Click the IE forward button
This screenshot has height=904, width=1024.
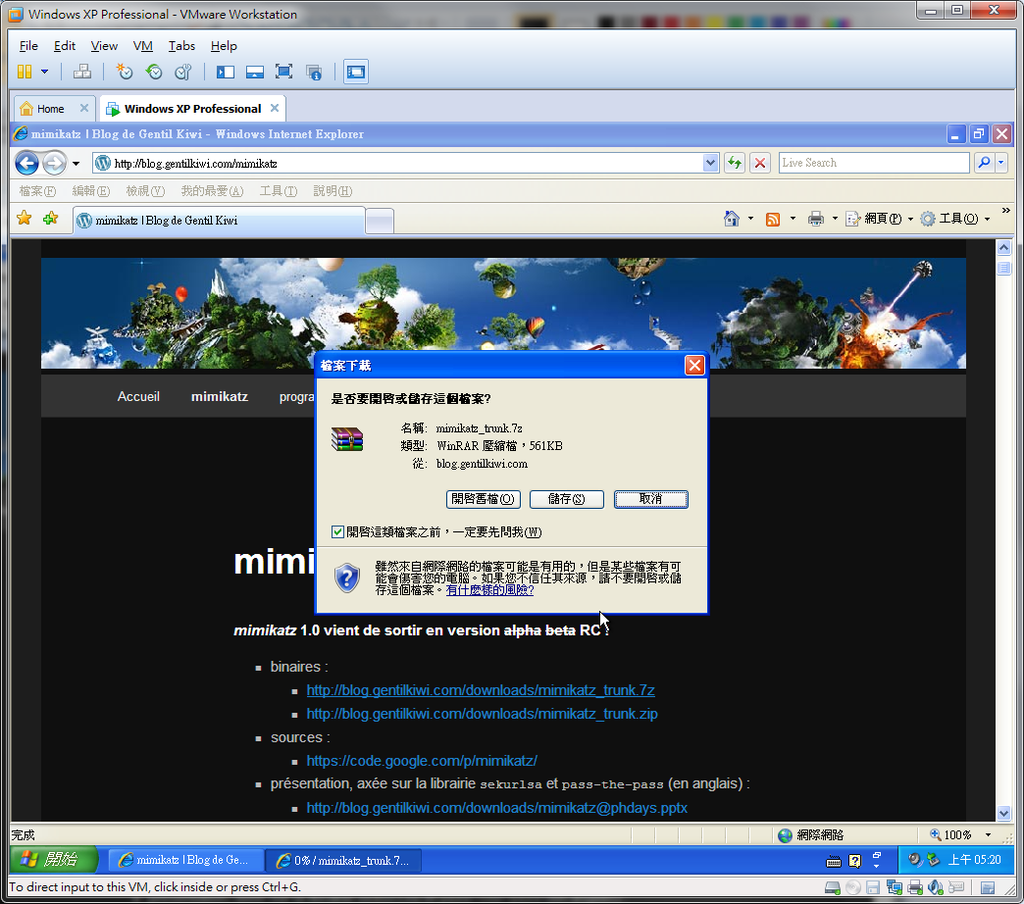[54, 163]
